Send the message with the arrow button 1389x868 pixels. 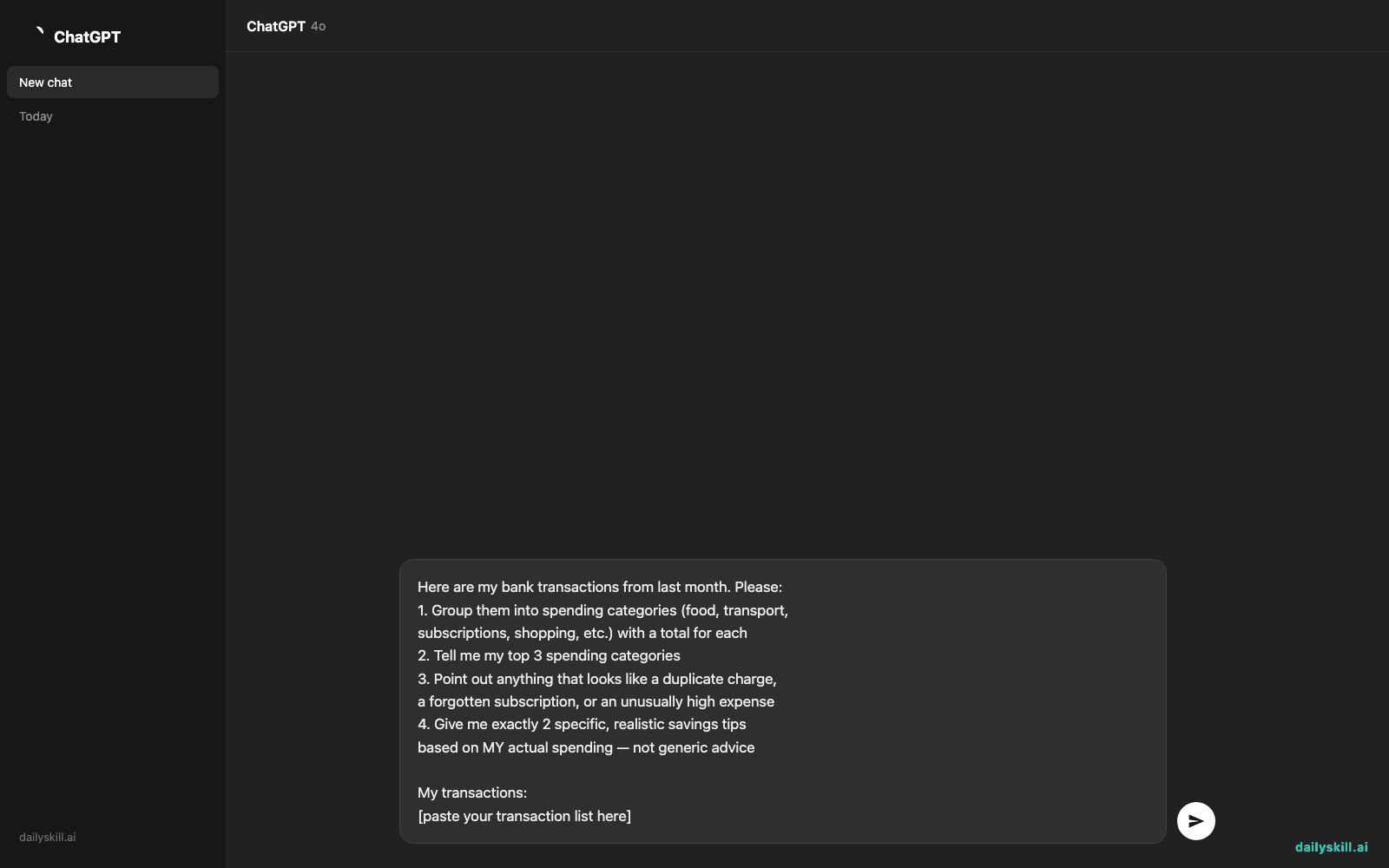[1195, 821]
